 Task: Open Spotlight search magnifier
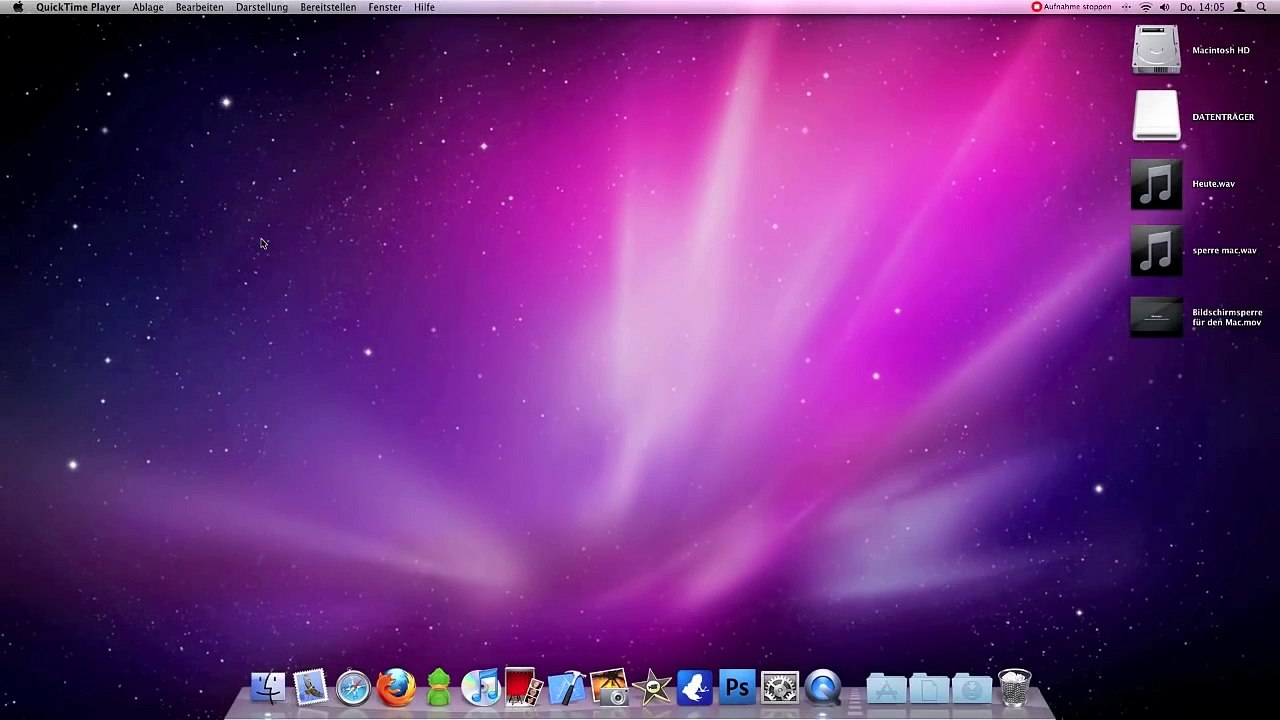[1262, 7]
